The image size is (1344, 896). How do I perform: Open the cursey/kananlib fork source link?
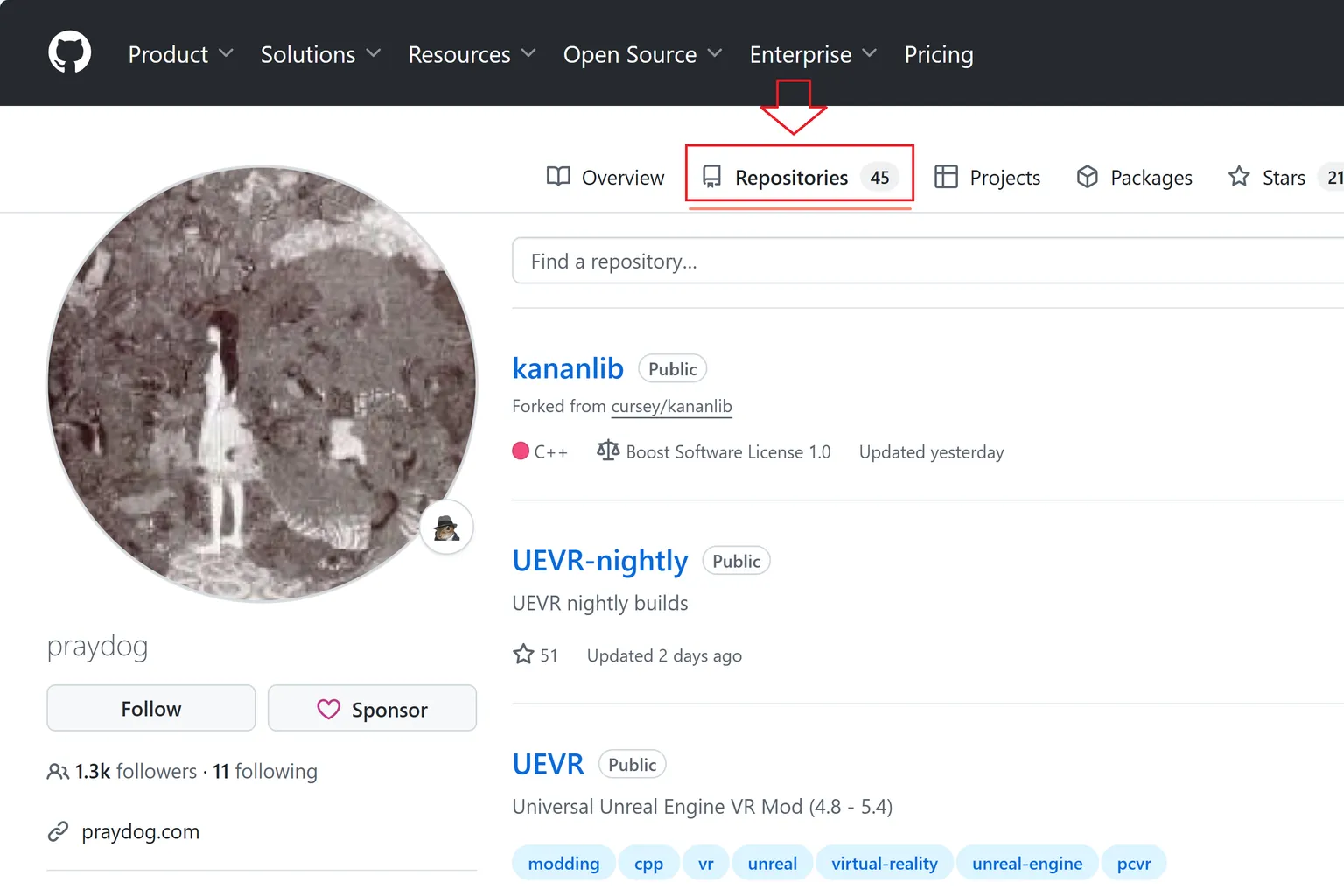pyautogui.click(x=671, y=406)
